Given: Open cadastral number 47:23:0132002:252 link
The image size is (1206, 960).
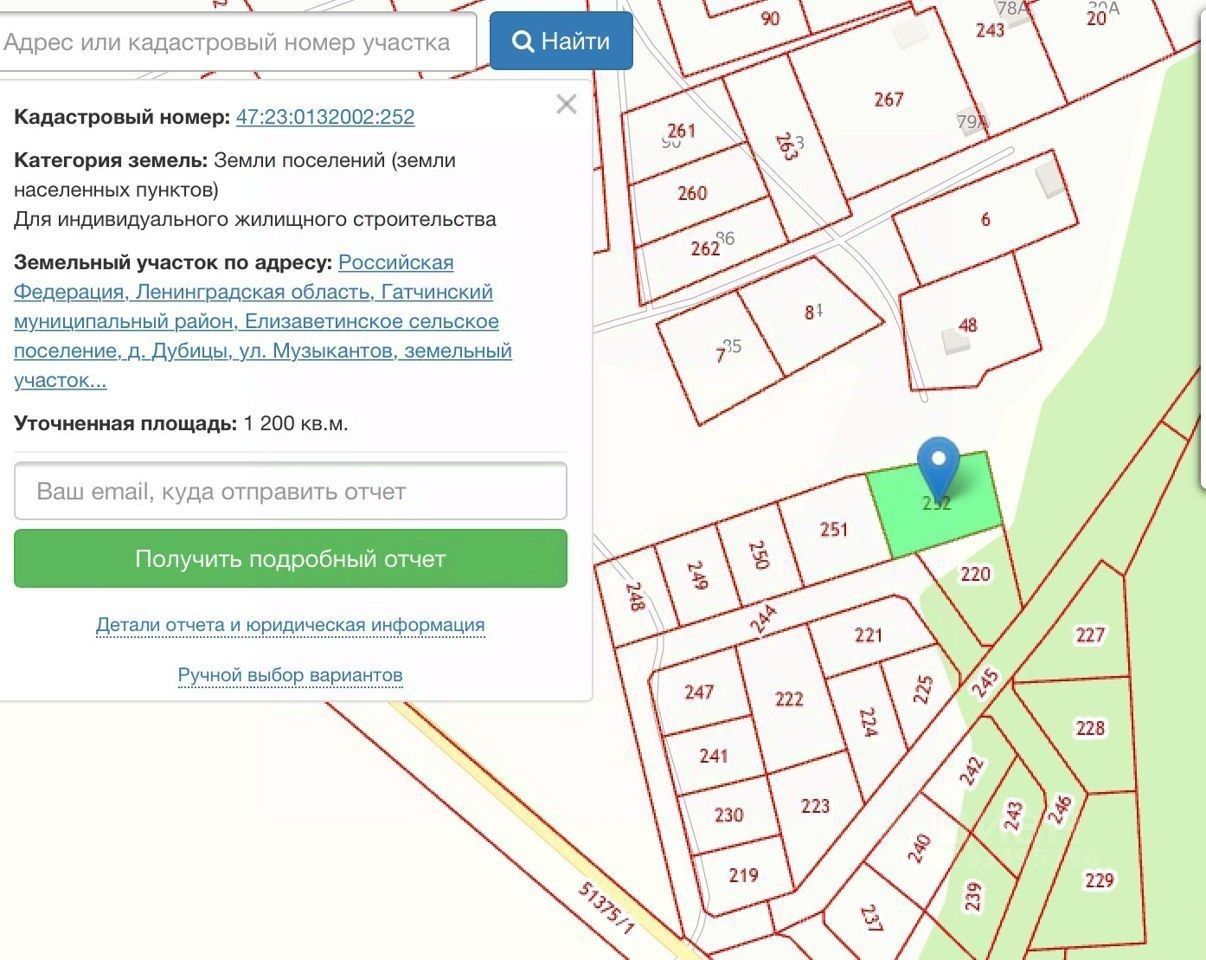Looking at the screenshot, I should coord(325,117).
